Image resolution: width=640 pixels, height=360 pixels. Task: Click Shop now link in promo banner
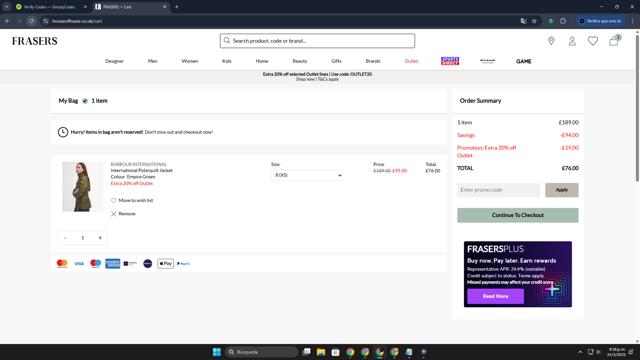pos(305,79)
